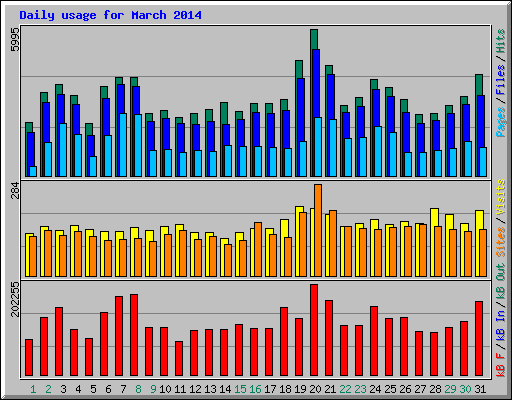This screenshot has height=400, width=512.
Task: Click day label 1 on the axis
Action: click(x=33, y=389)
